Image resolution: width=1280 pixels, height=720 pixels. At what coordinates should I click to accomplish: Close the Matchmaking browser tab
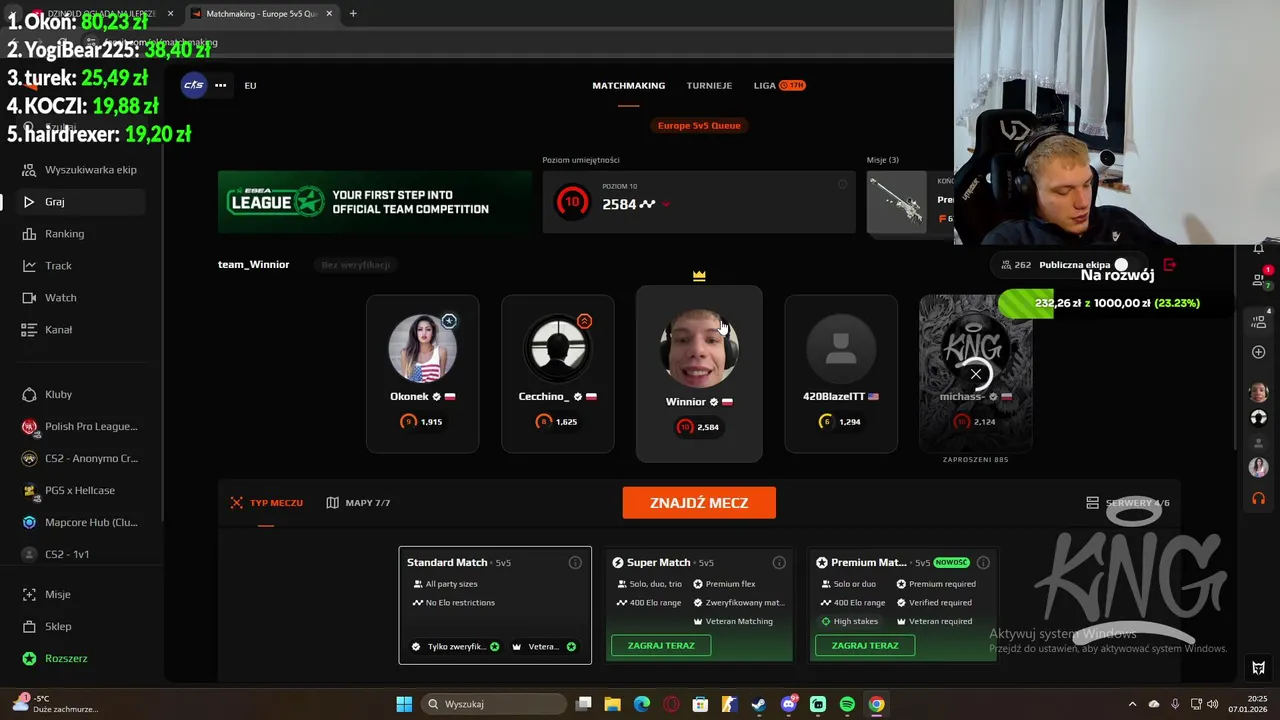click(330, 14)
